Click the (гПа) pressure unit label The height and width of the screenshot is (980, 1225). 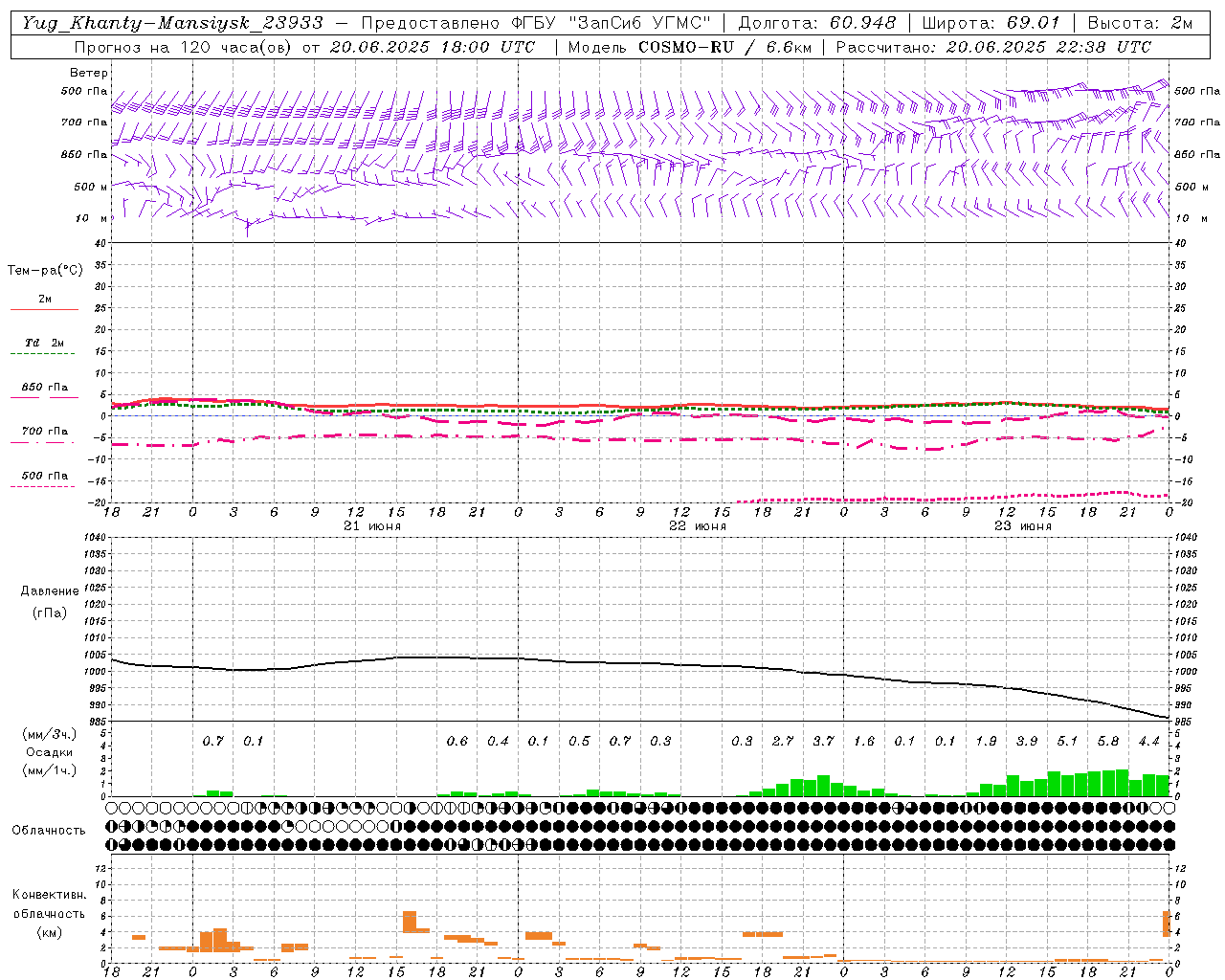pyautogui.click(x=50, y=612)
